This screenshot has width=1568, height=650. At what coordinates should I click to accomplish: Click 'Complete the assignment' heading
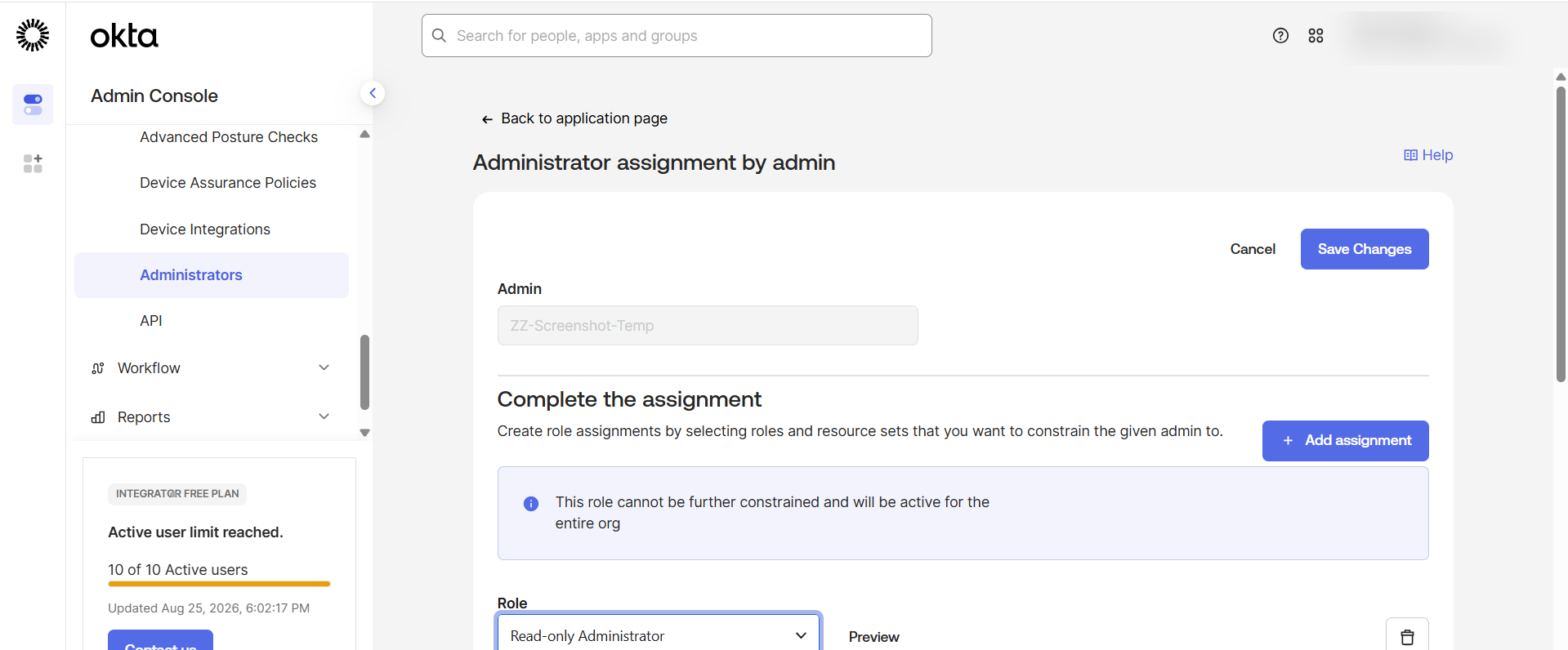[629, 399]
